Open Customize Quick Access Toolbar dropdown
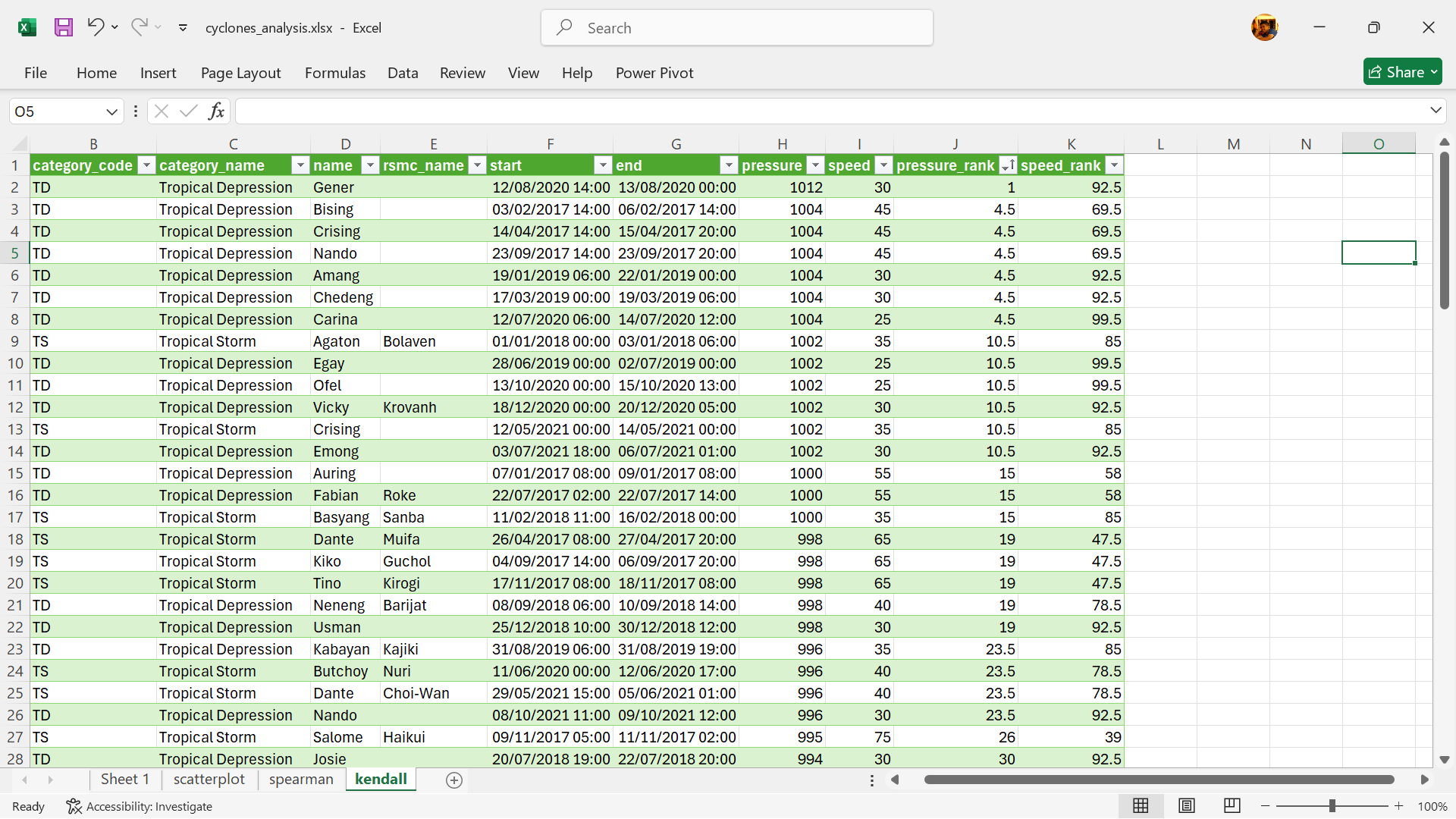This screenshot has height=819, width=1456. [183, 28]
